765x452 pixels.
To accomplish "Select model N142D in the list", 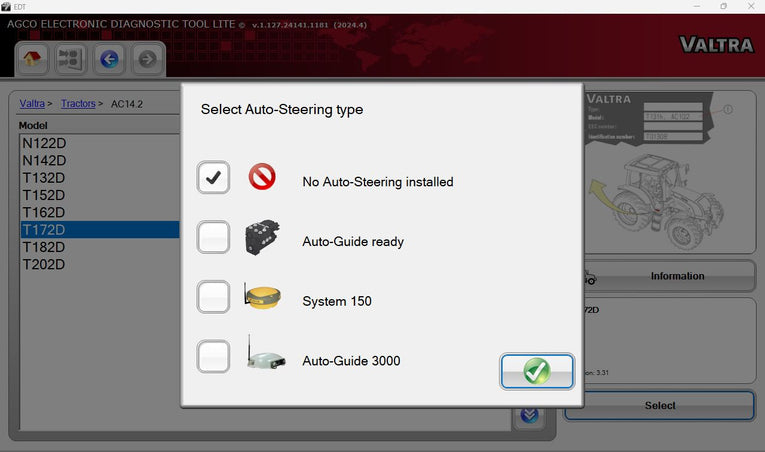I will pos(44,160).
